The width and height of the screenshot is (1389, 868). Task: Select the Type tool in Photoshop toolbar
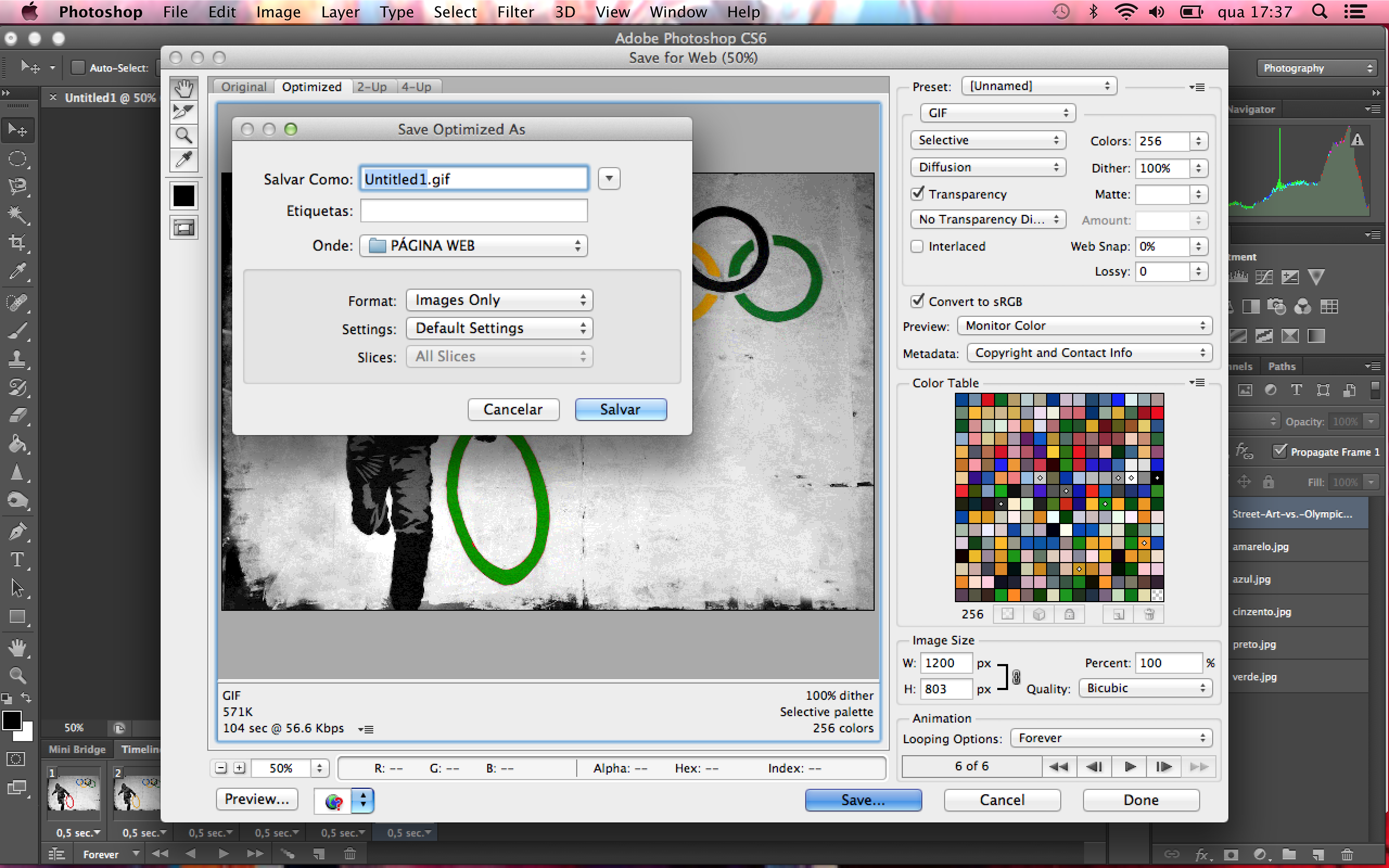pos(17,560)
